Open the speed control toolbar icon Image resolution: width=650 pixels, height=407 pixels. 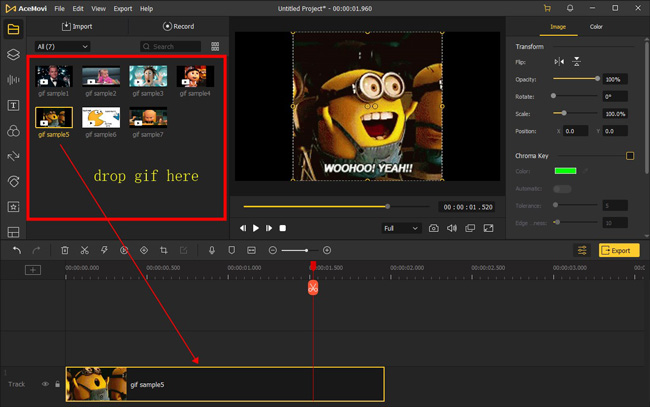coord(124,250)
